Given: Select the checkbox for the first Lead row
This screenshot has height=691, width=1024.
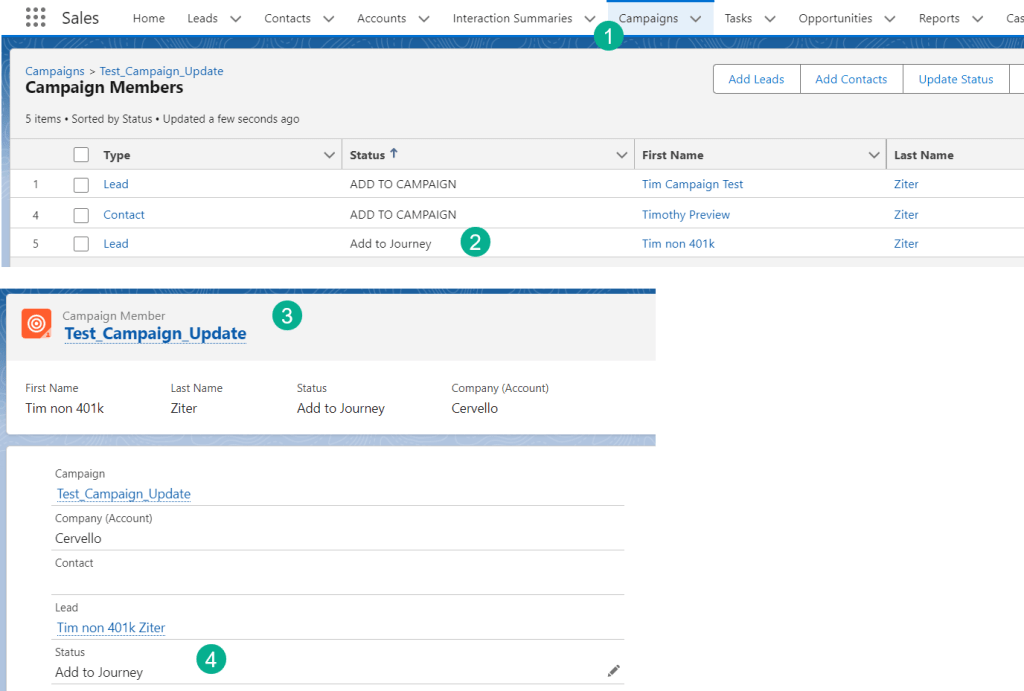Looking at the screenshot, I should 82,185.
